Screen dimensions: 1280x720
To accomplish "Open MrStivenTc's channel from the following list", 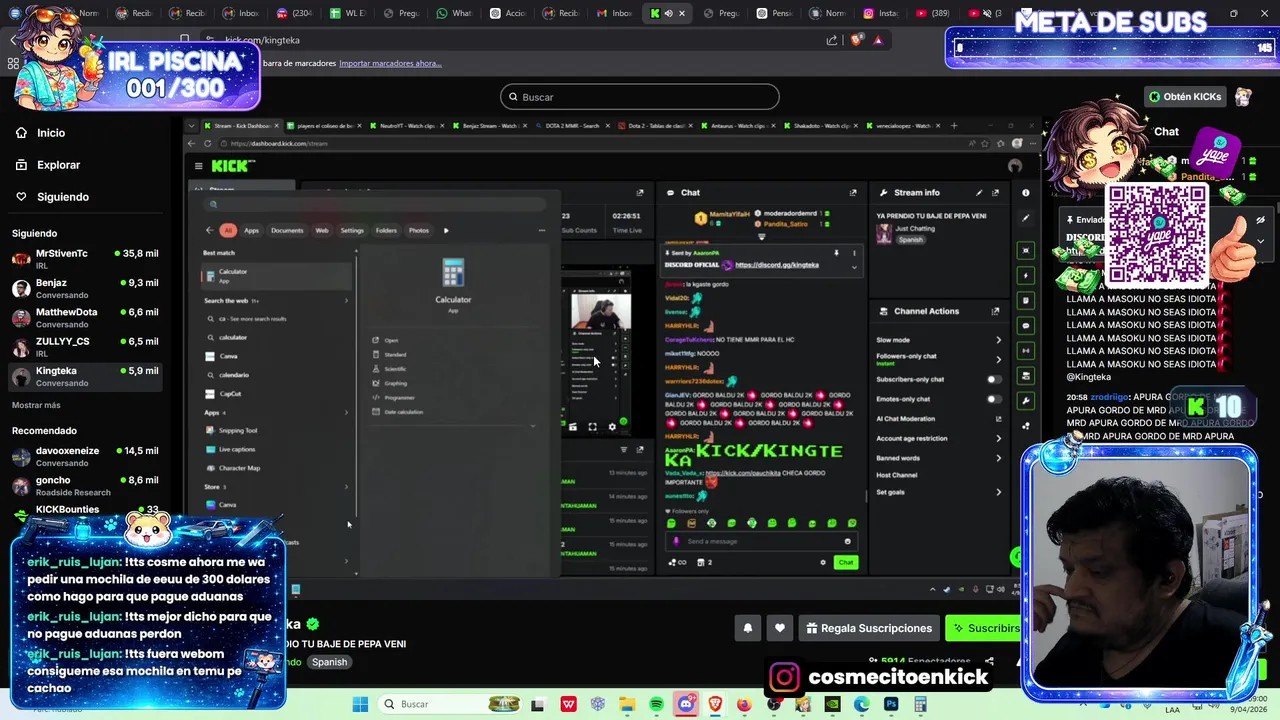I will [x=85, y=259].
